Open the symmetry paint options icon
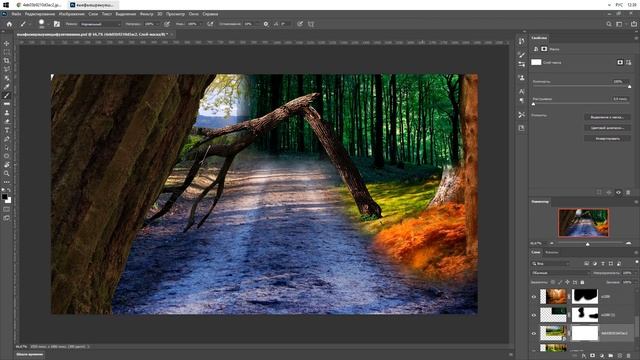Screen dimensions: 640x360 [311, 24]
